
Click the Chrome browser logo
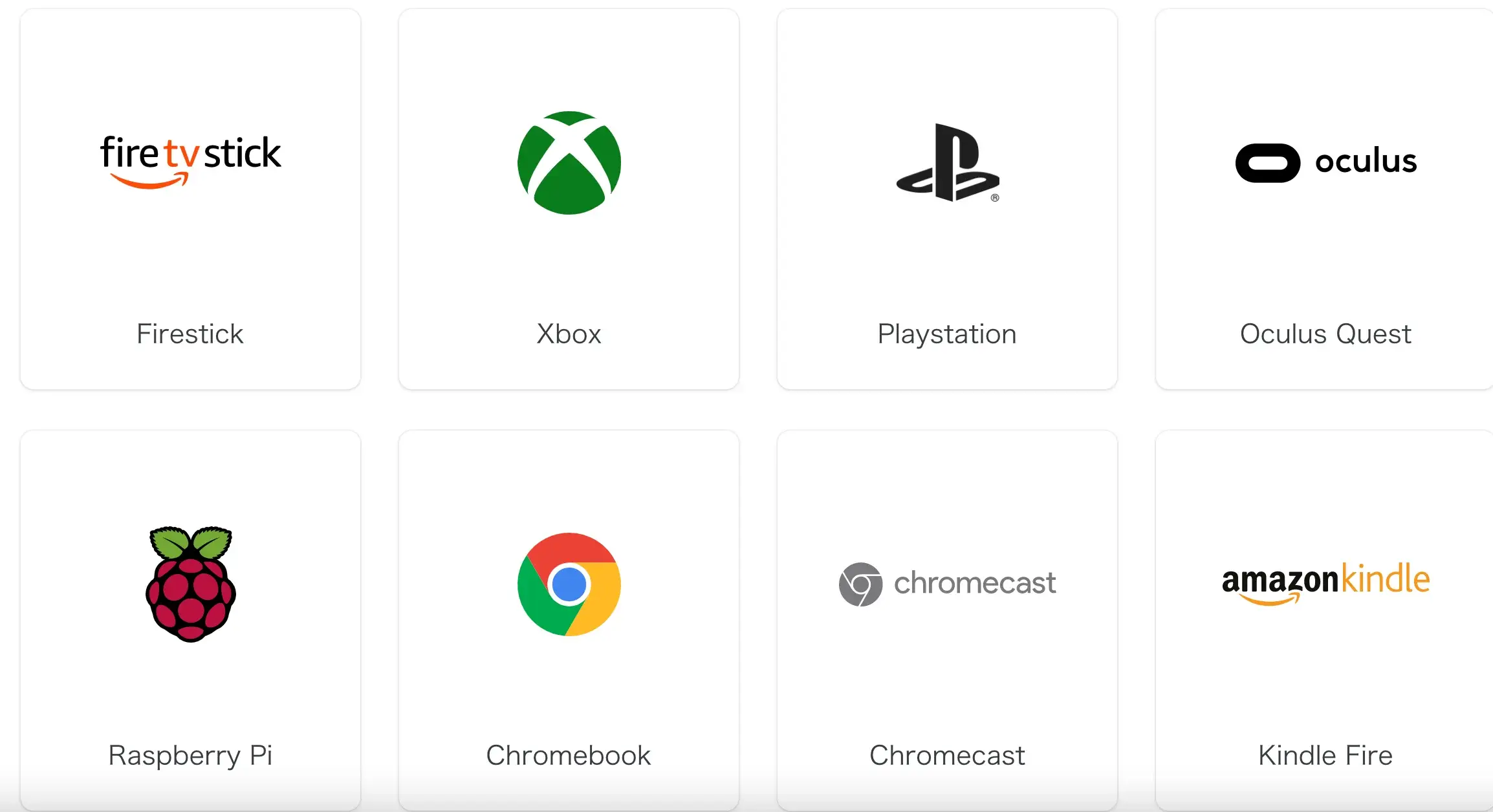coord(569,584)
